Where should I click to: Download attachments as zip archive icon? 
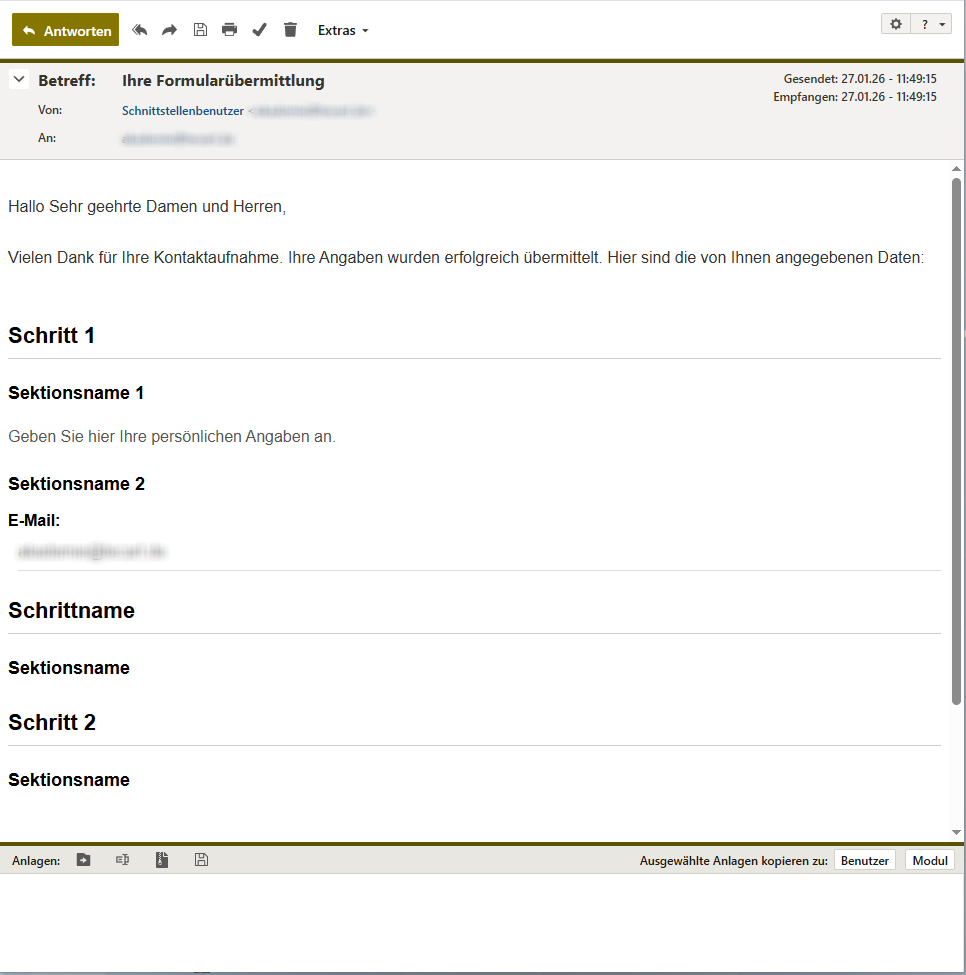(x=162, y=860)
